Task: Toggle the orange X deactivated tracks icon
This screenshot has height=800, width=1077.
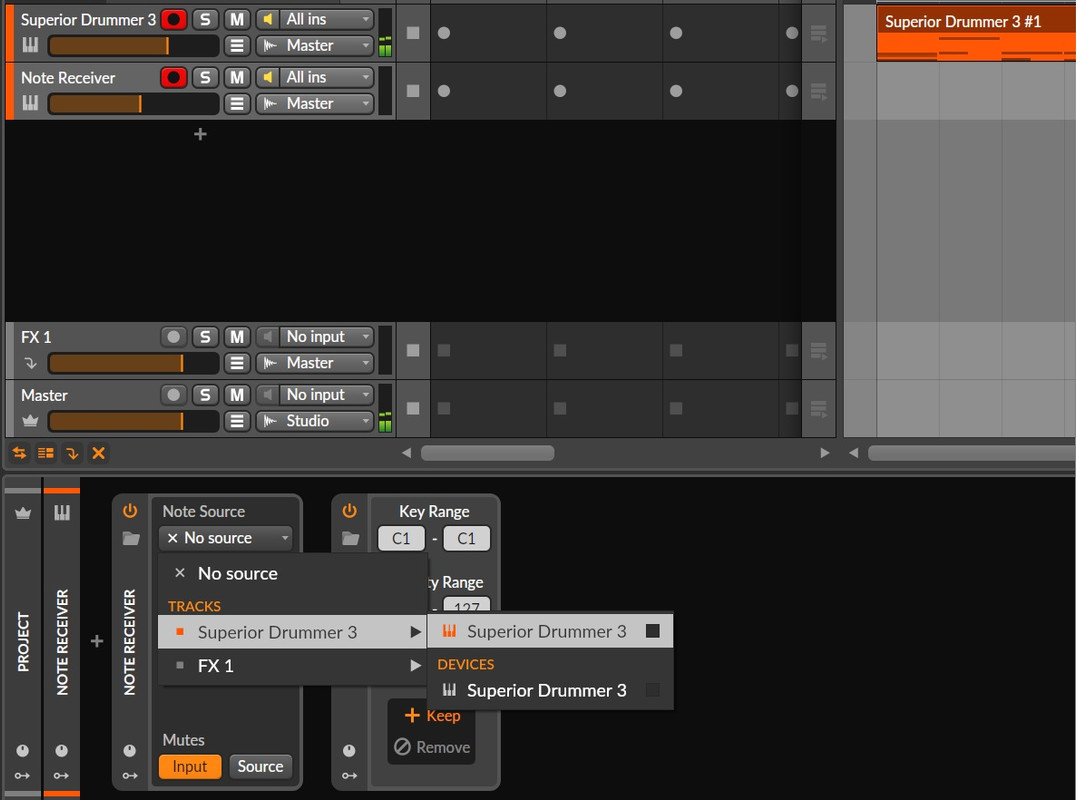Action: [x=98, y=453]
